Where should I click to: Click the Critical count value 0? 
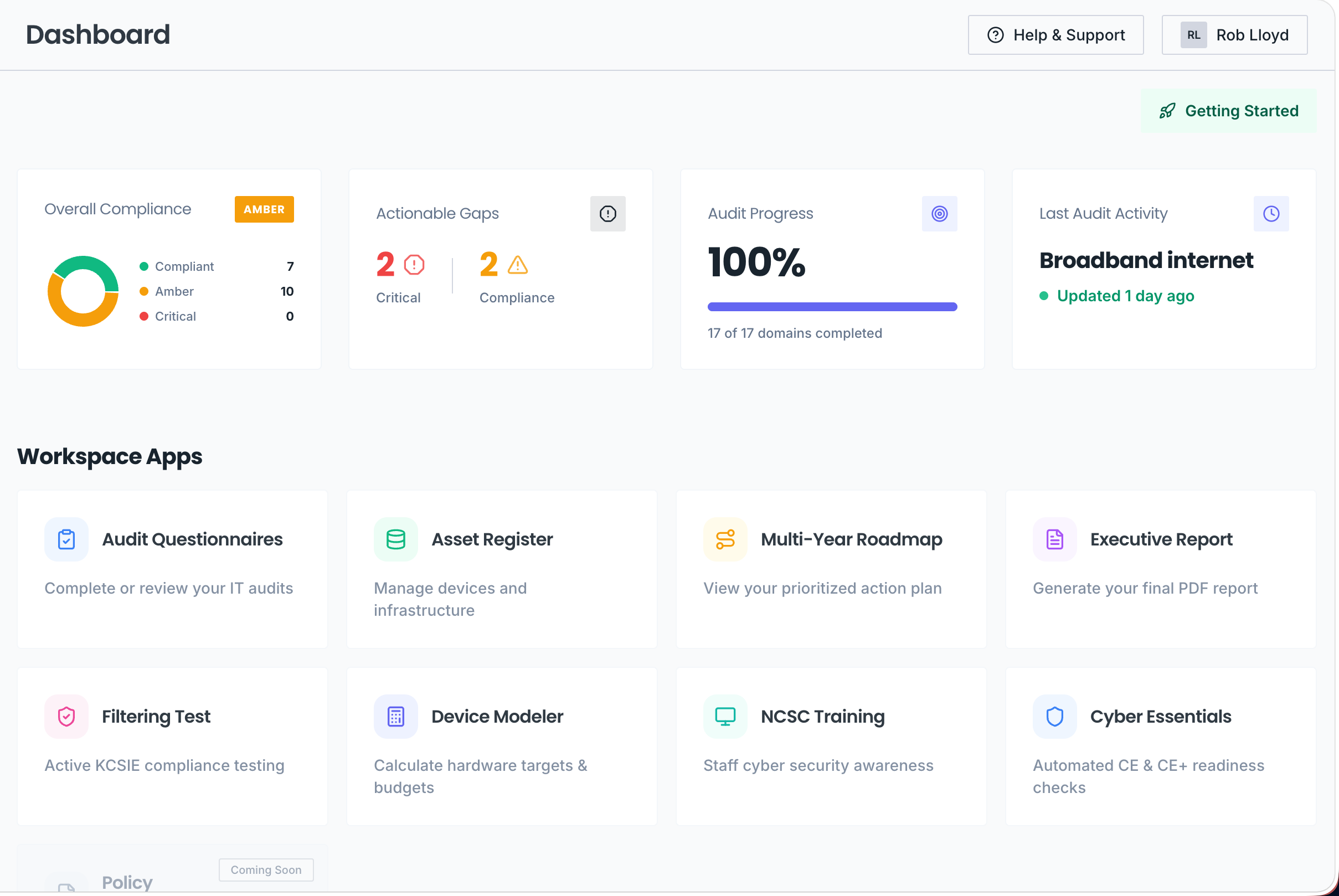coord(290,316)
